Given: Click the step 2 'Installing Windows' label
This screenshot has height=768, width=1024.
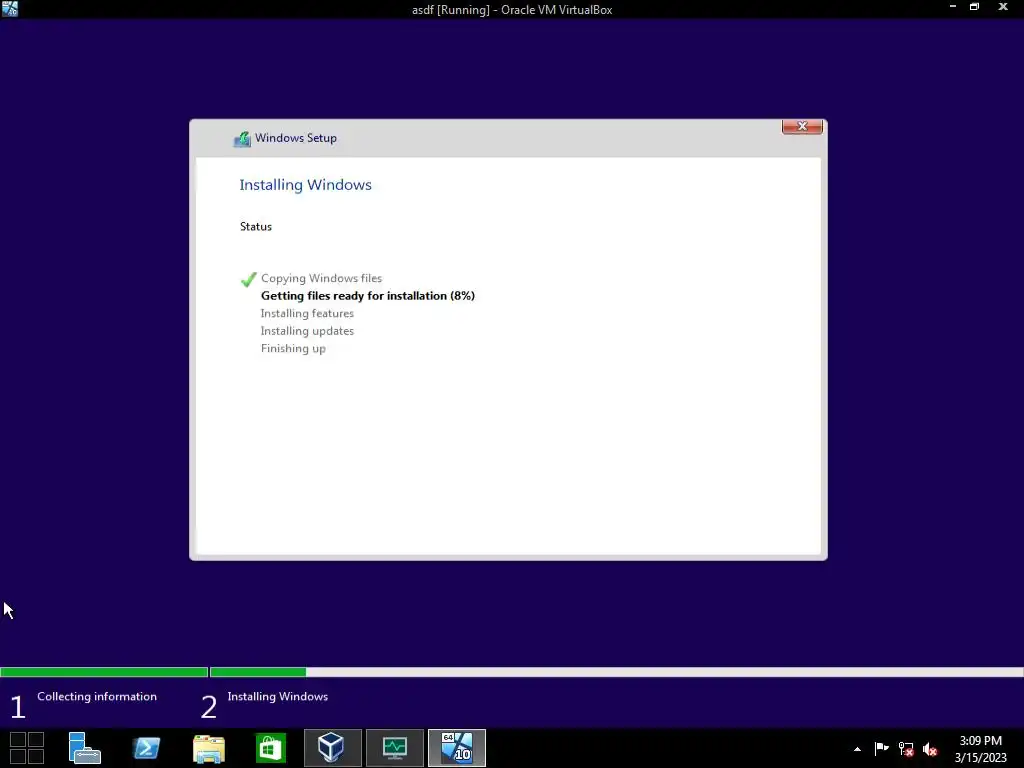Looking at the screenshot, I should [278, 697].
